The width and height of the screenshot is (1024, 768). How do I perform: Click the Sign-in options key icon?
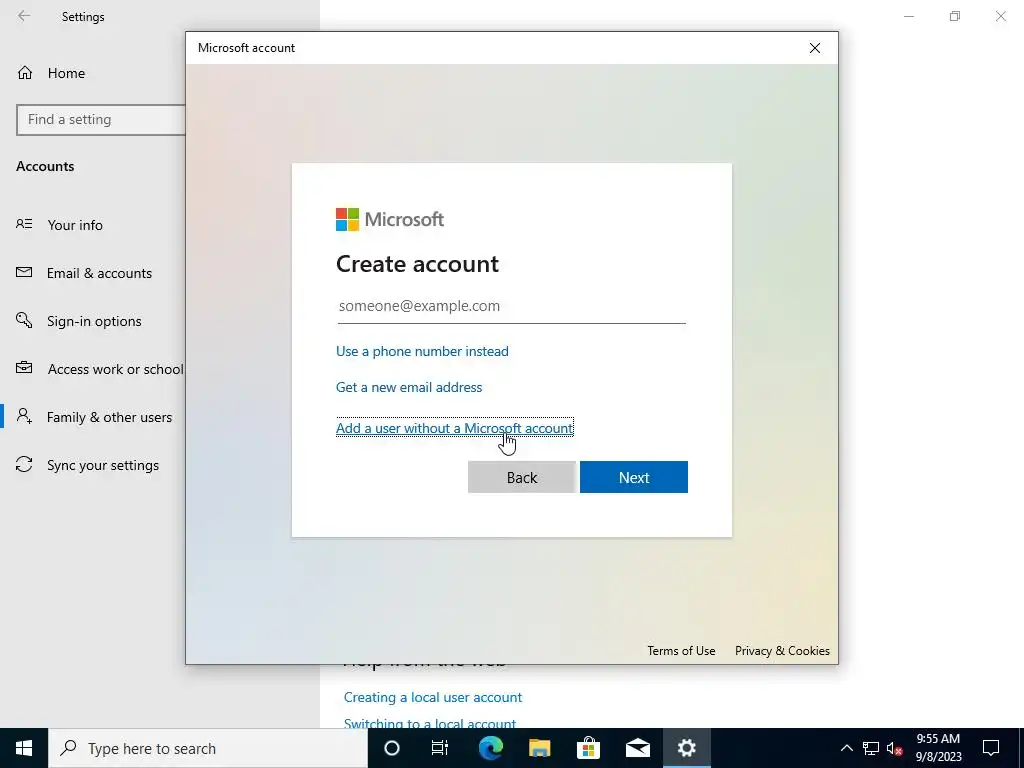click(x=24, y=320)
